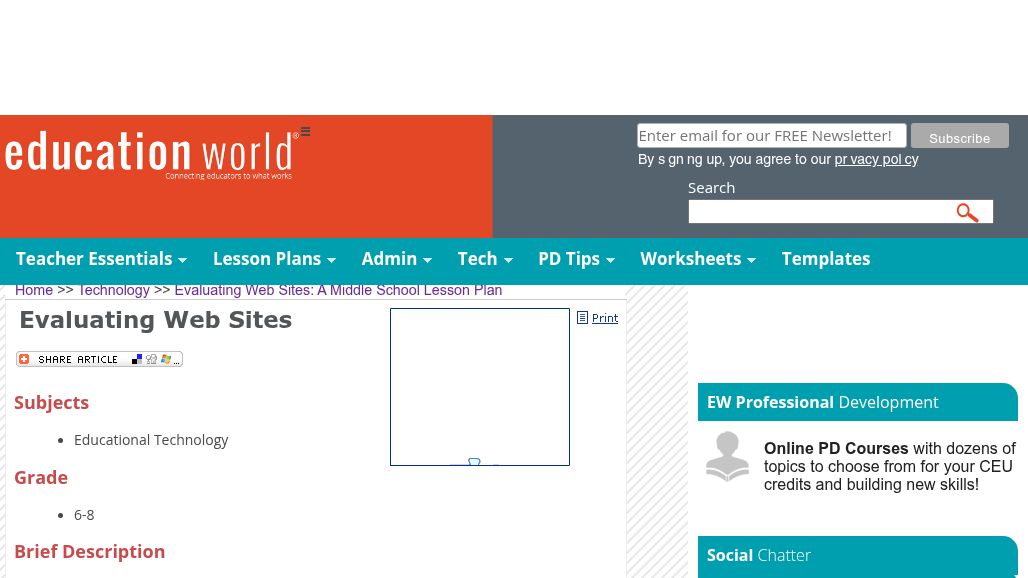Focus the newsletter email input field
Image resolution: width=1028 pixels, height=578 pixels.
pos(771,136)
